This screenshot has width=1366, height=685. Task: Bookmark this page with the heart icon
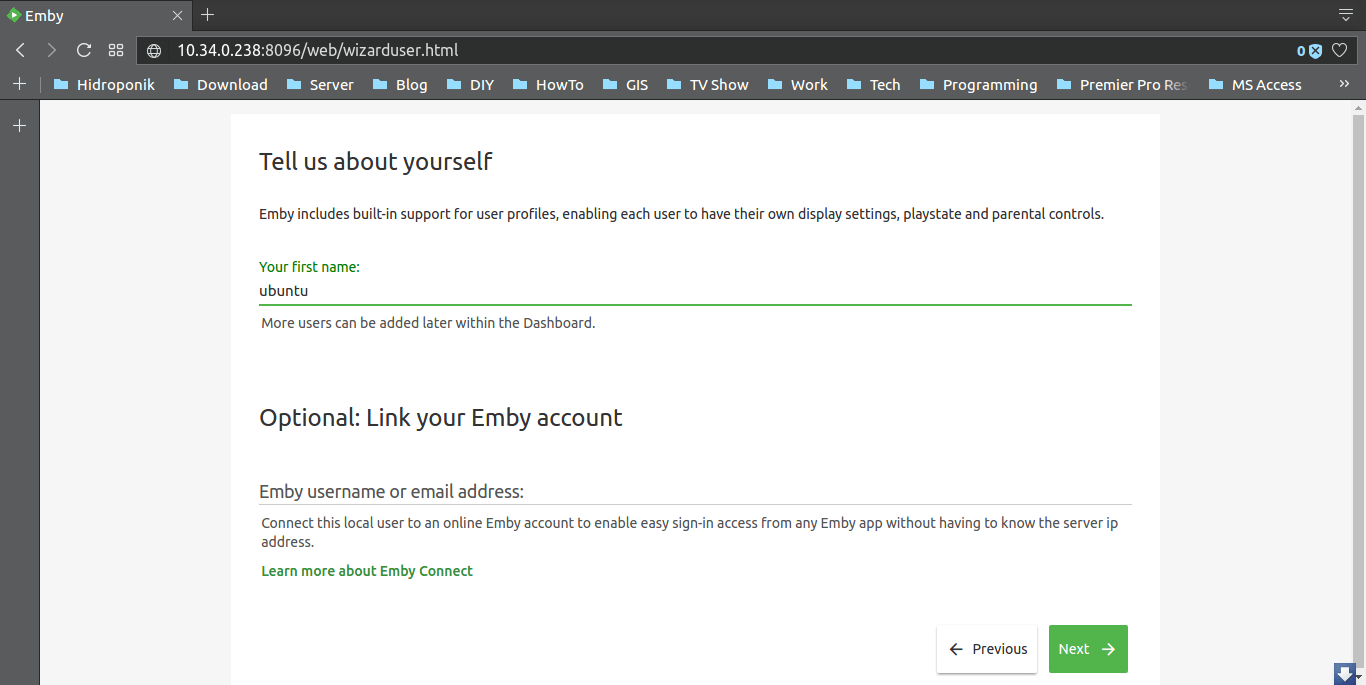coord(1341,50)
